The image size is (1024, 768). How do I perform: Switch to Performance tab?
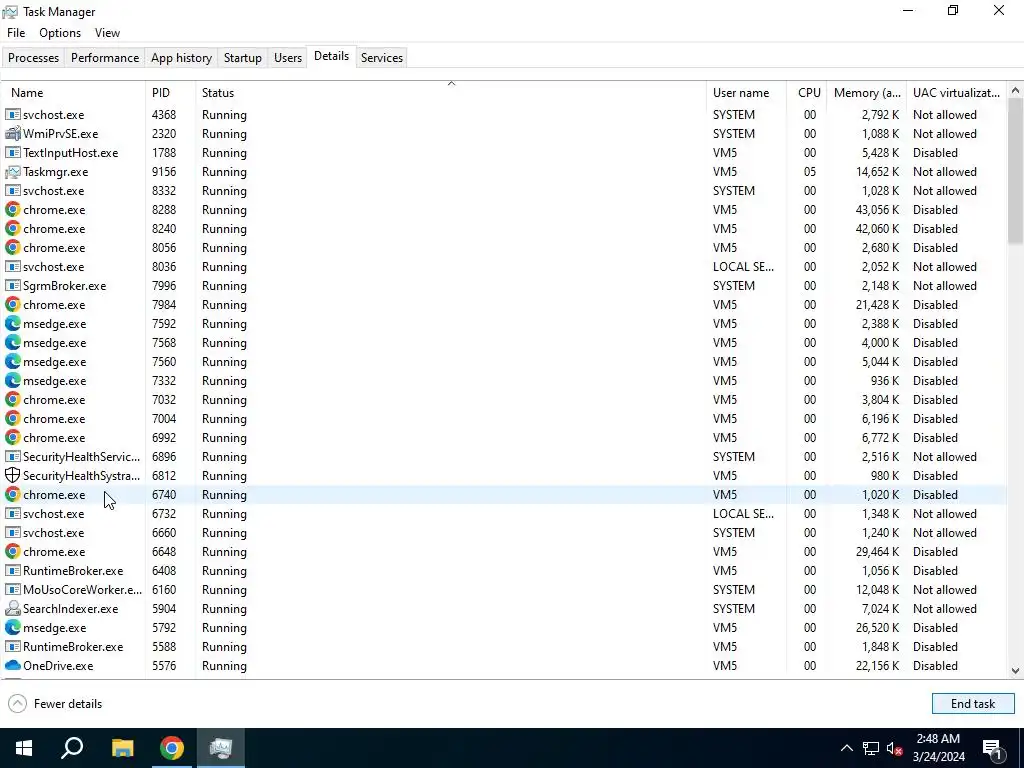tap(105, 57)
